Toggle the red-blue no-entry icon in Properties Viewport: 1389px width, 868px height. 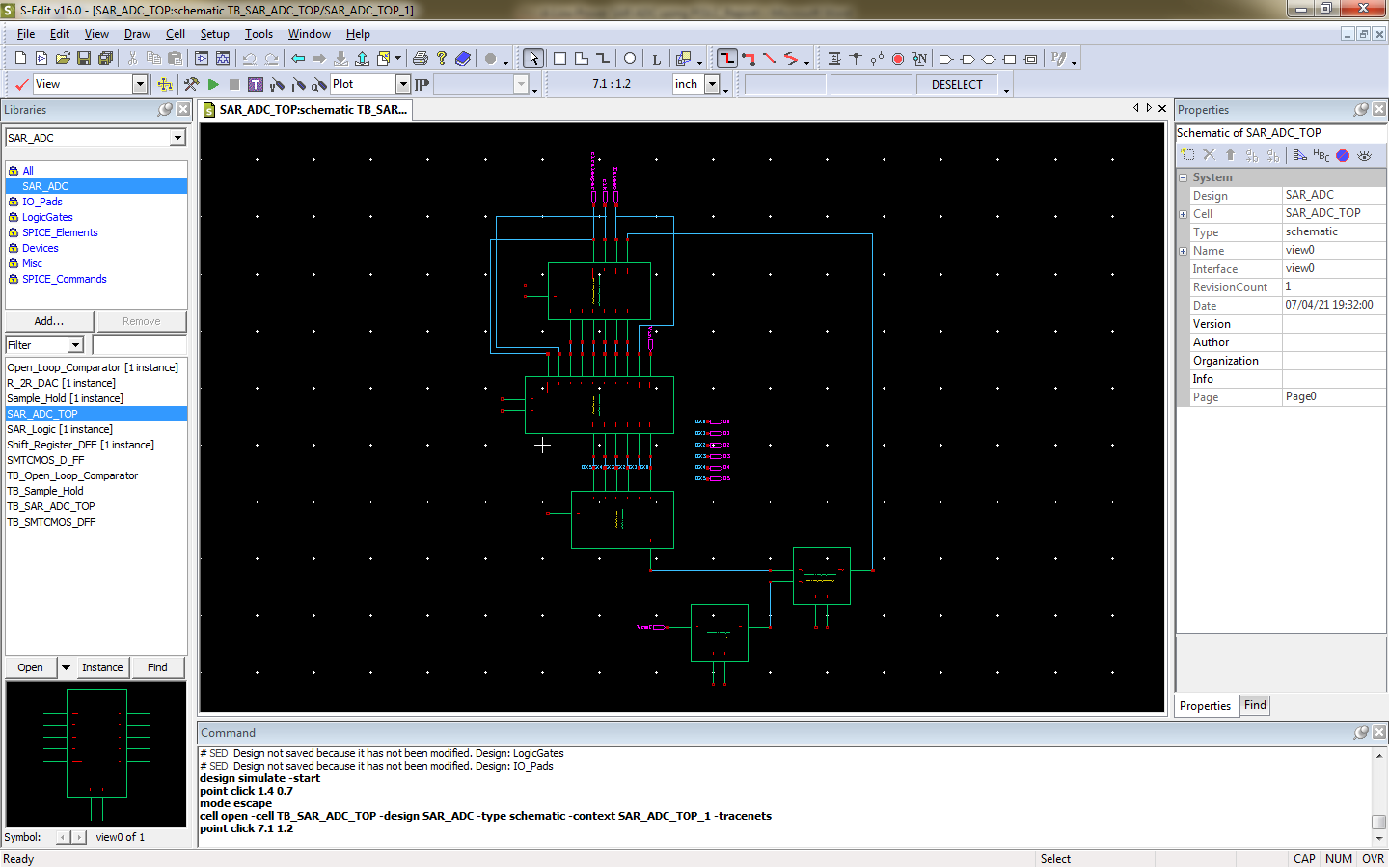click(x=1343, y=155)
